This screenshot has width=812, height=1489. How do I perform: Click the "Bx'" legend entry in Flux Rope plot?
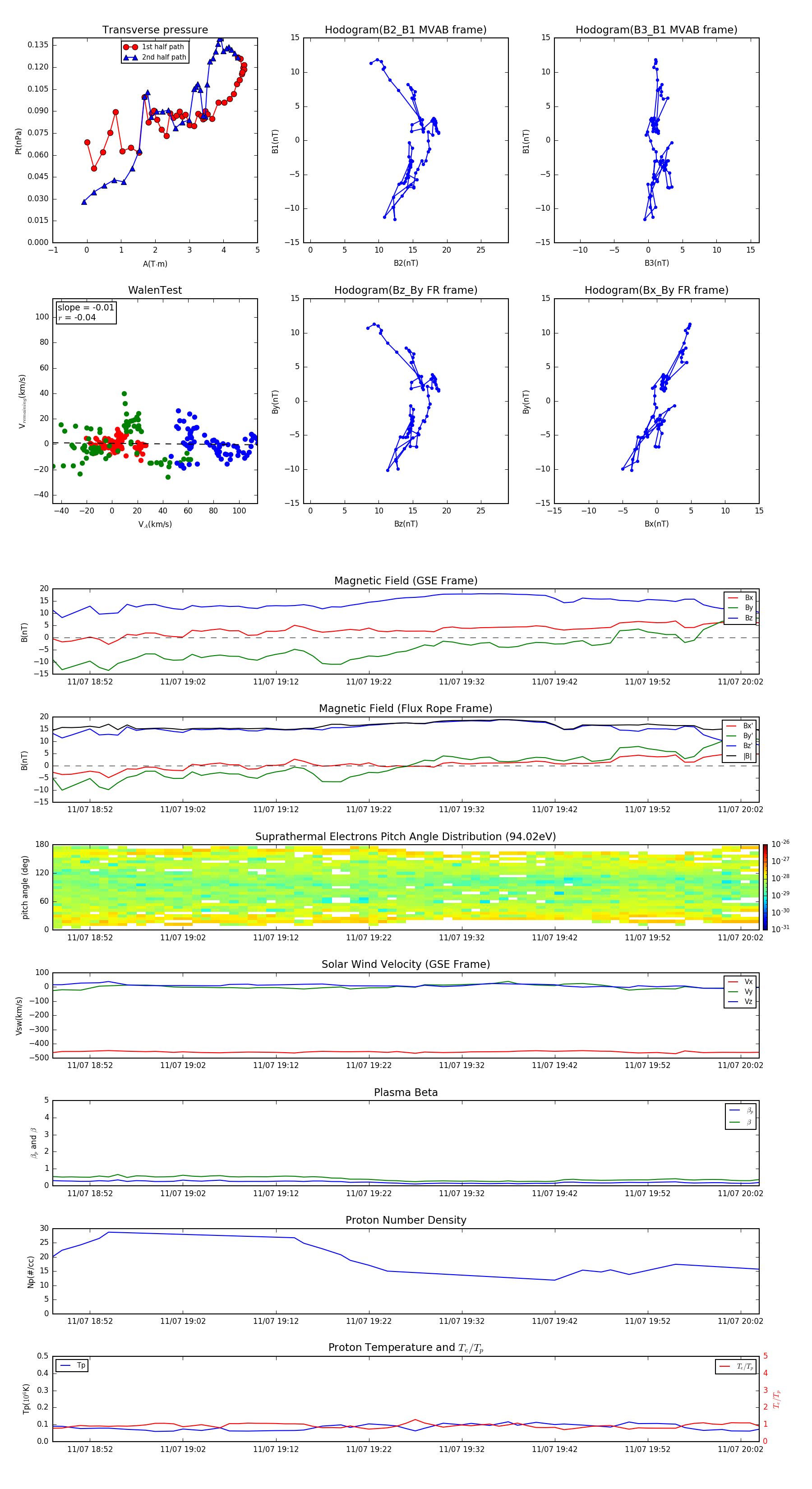coord(740,726)
